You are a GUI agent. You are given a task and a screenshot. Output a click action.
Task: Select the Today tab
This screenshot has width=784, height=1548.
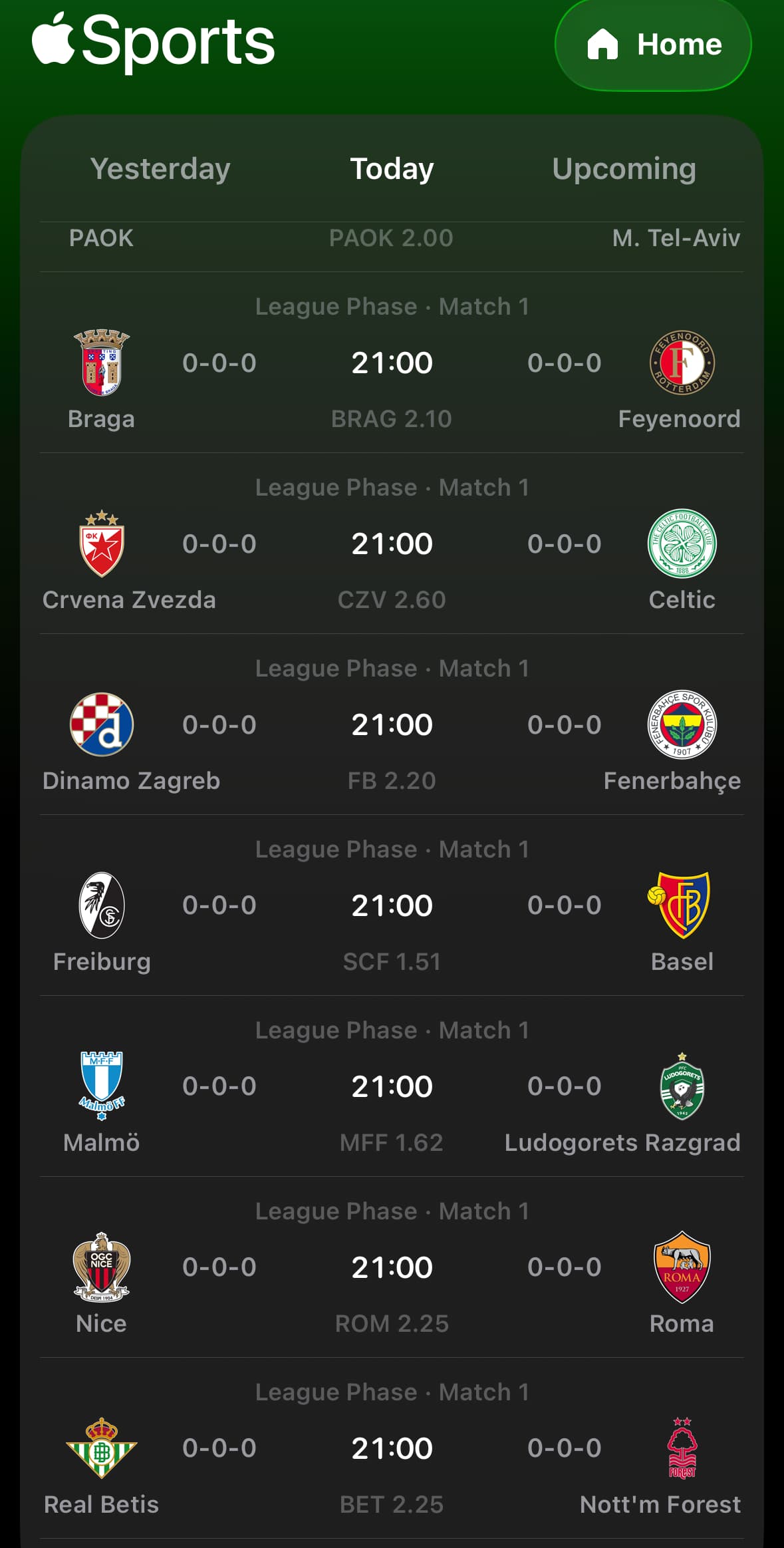[392, 169]
